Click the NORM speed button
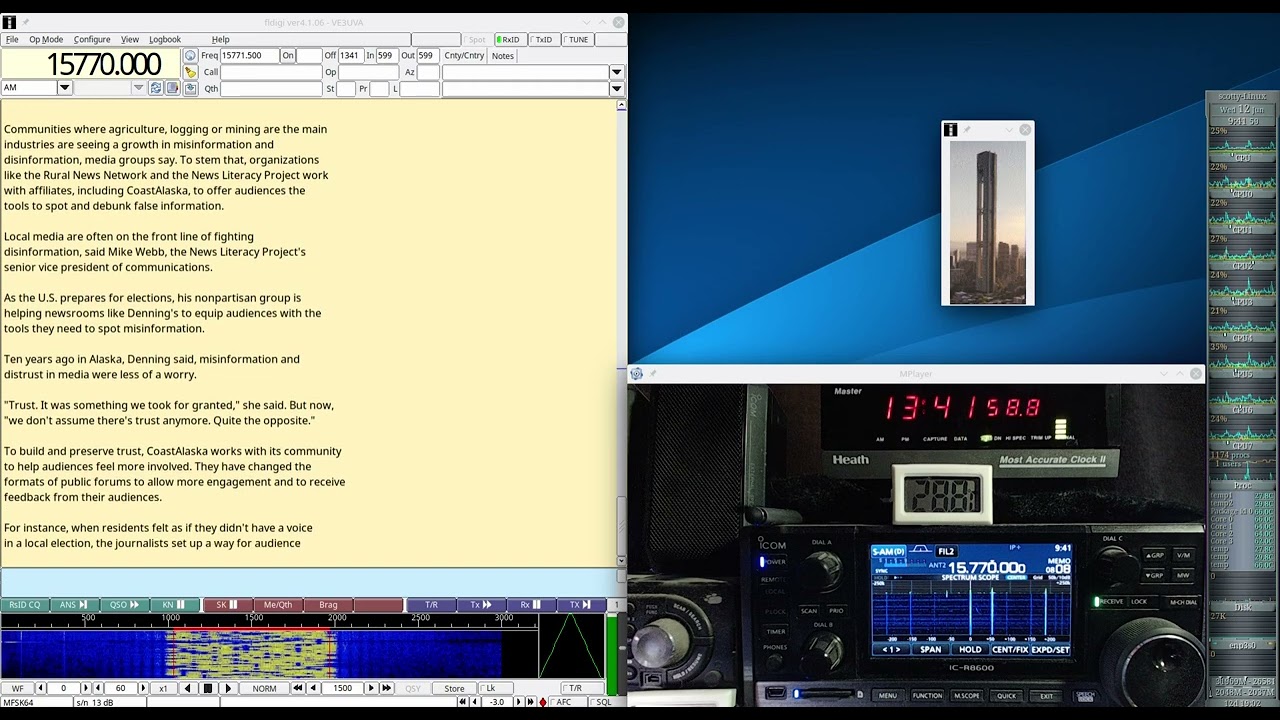The width and height of the screenshot is (1280, 720). click(264, 688)
